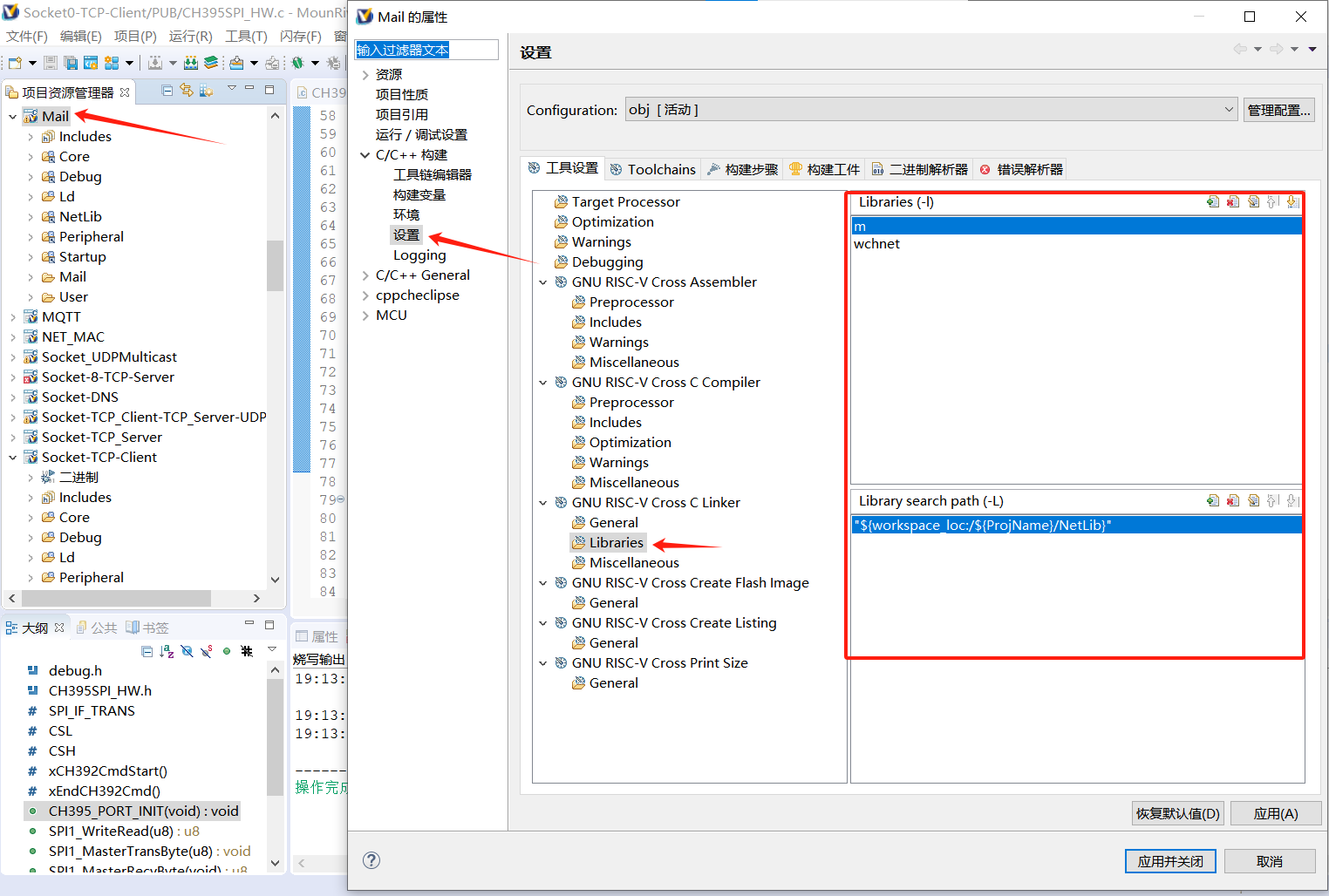
Task: Click the project-filter icon with gear in explorer
Action: point(206,91)
